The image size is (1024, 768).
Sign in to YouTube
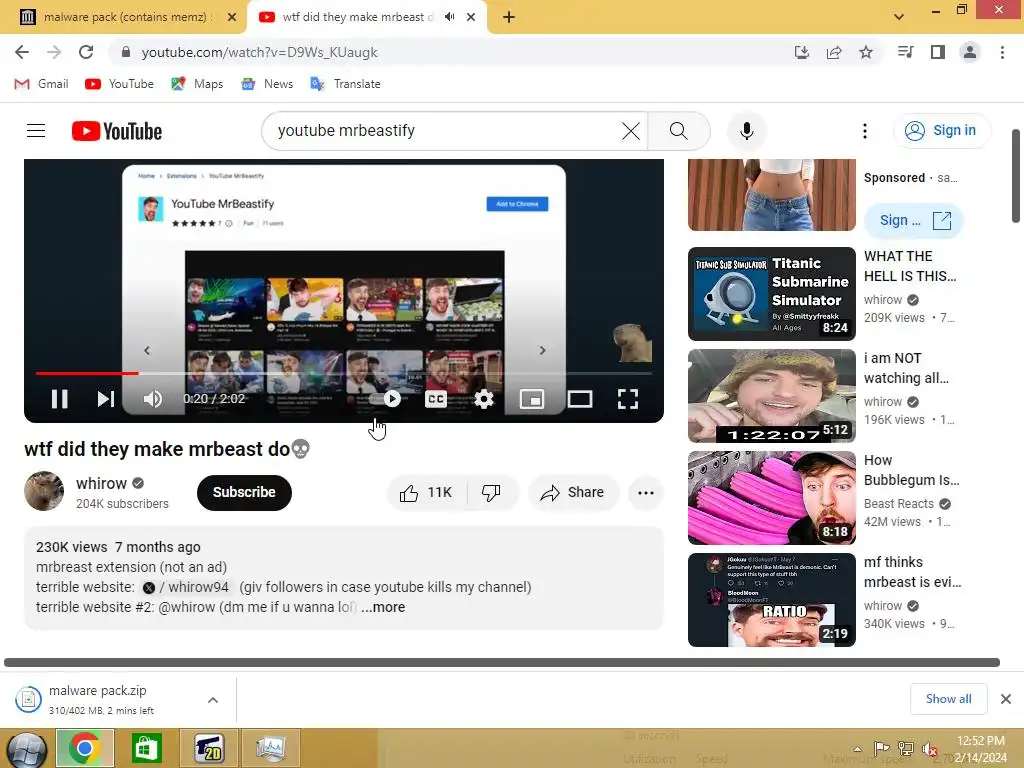click(x=941, y=131)
